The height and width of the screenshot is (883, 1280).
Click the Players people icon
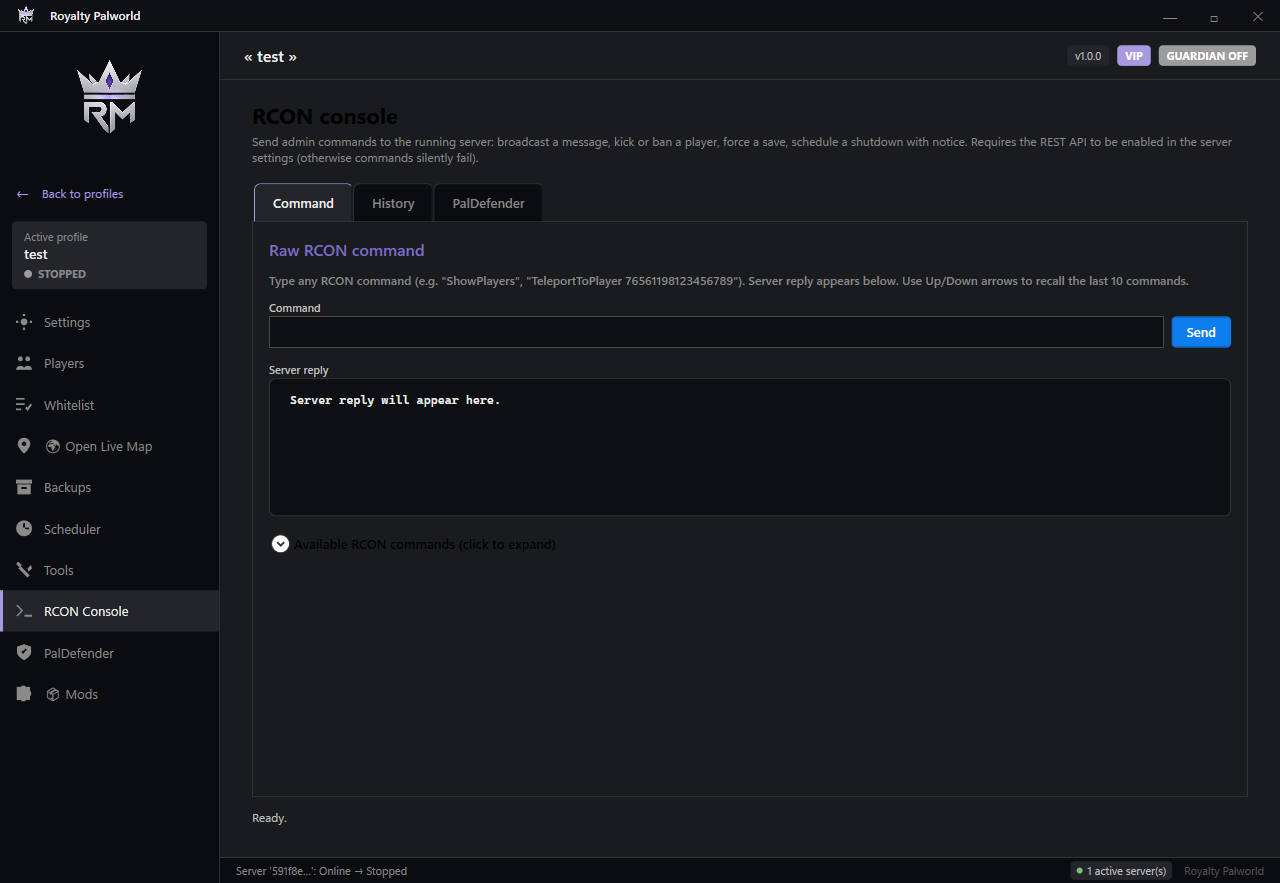pyautogui.click(x=24, y=363)
